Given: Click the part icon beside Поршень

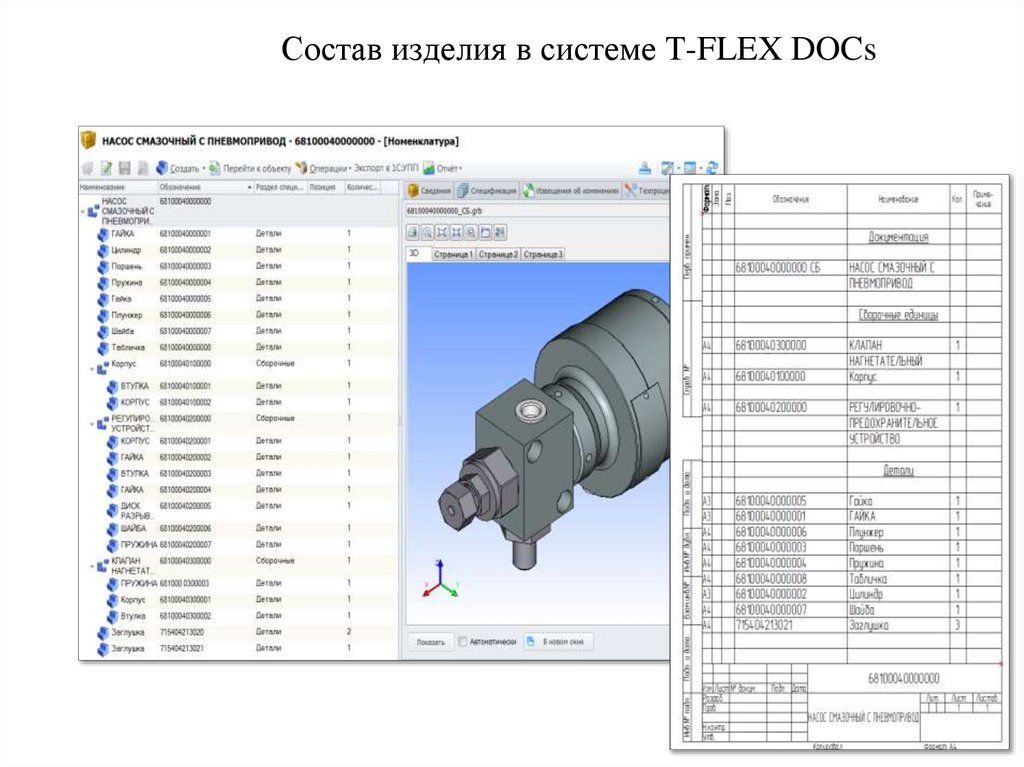Looking at the screenshot, I should 103,267.
